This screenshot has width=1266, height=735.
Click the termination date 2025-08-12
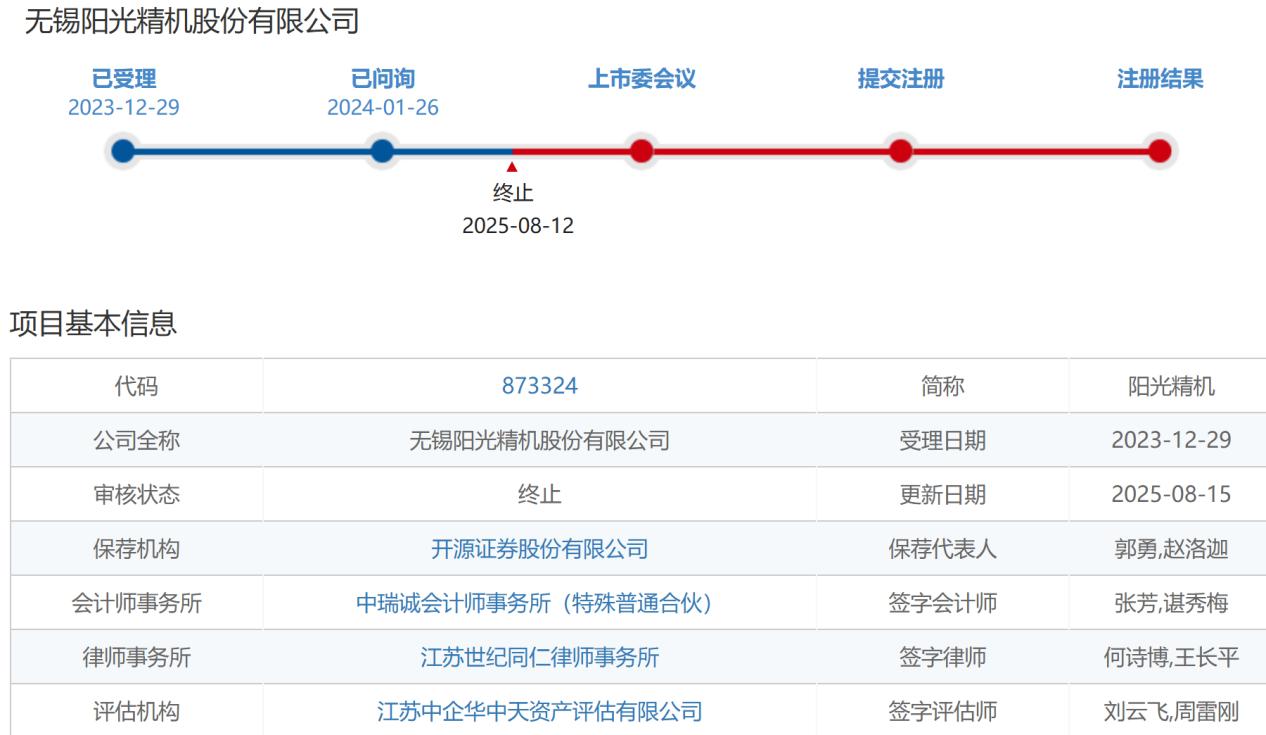(518, 226)
